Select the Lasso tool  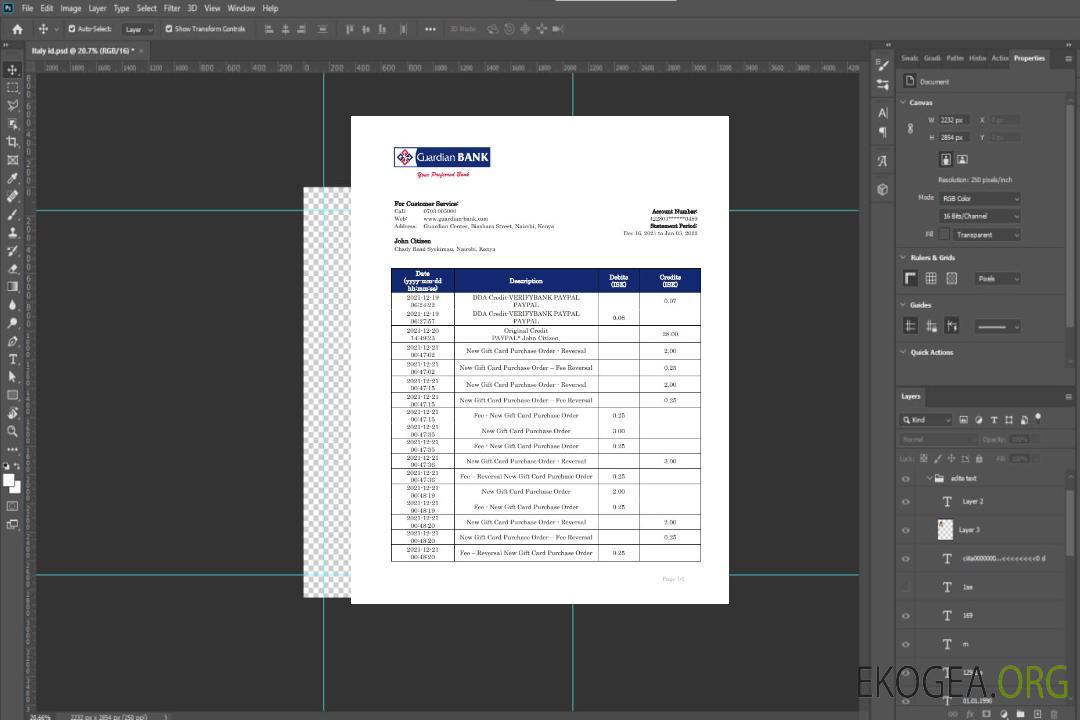pos(12,105)
